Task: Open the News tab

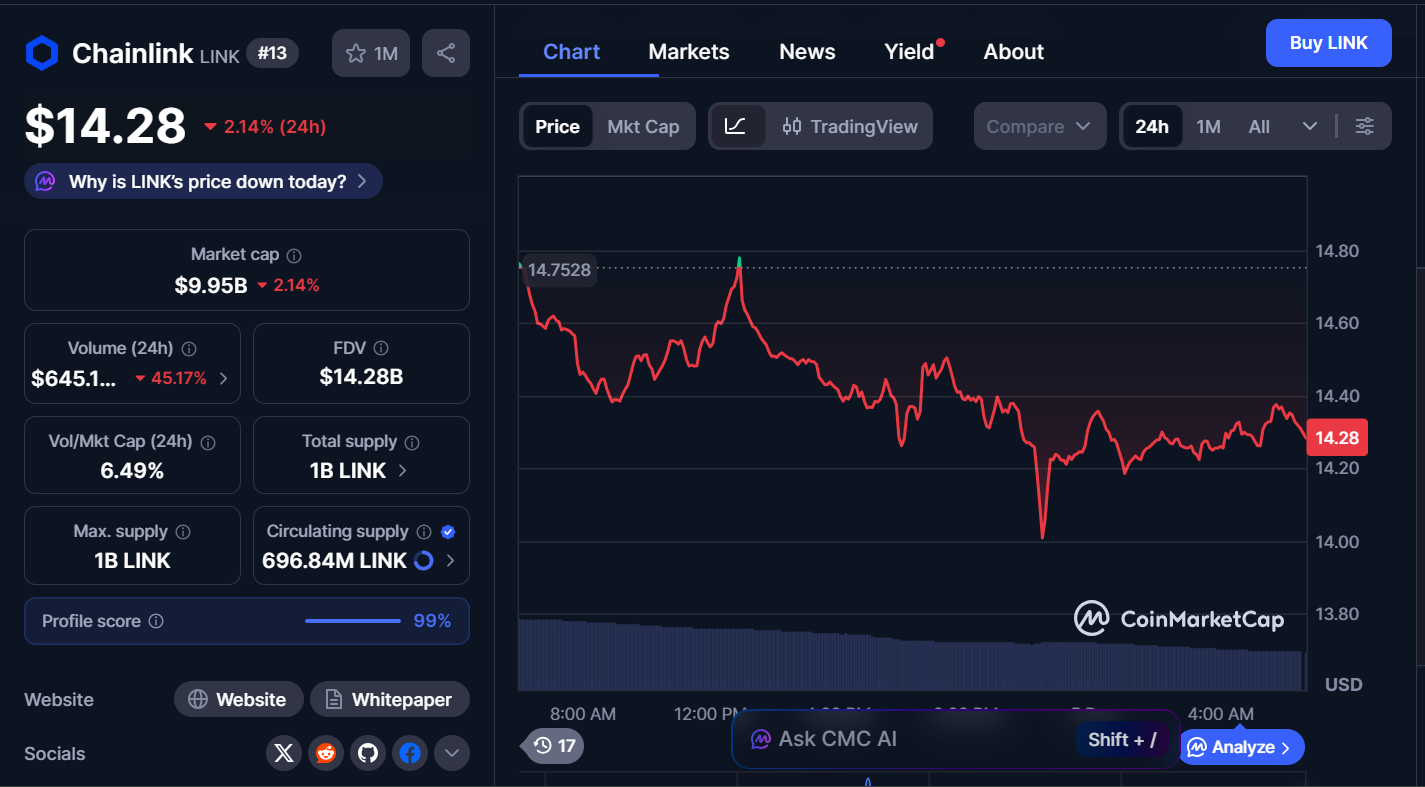Action: click(x=807, y=51)
